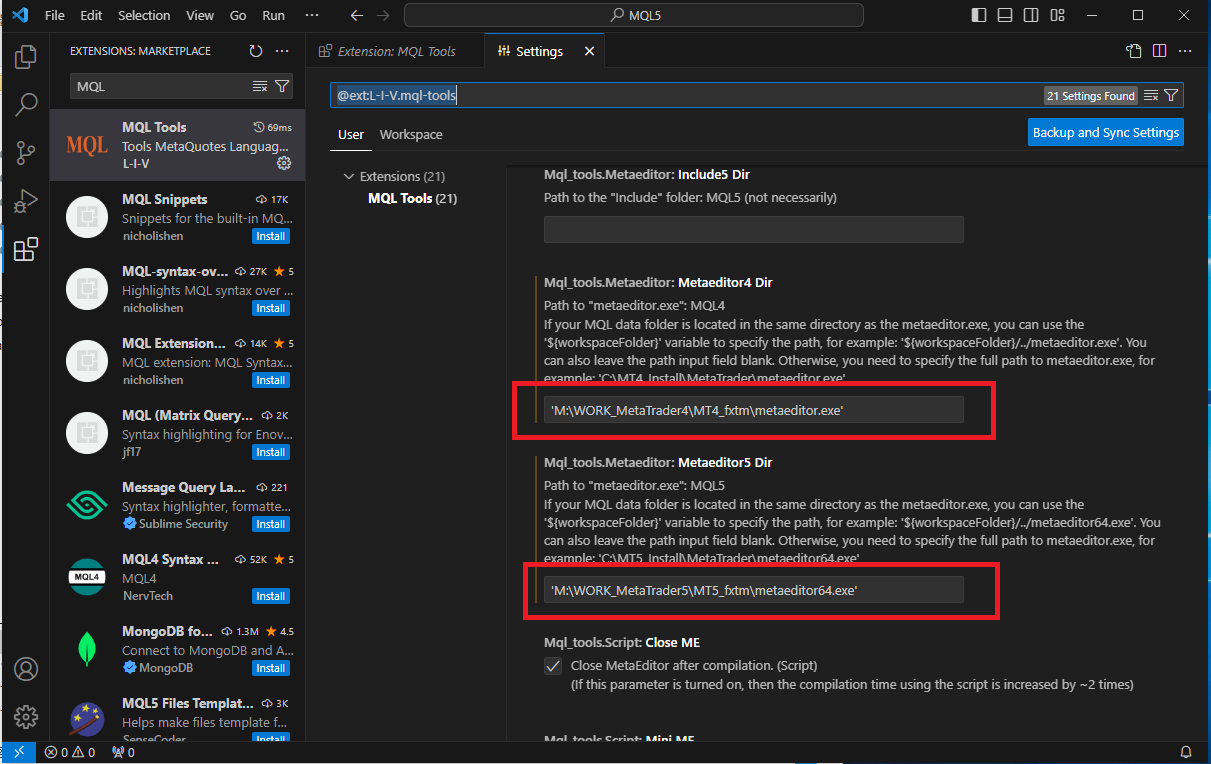Customize layout icon in title bar

[1056, 15]
